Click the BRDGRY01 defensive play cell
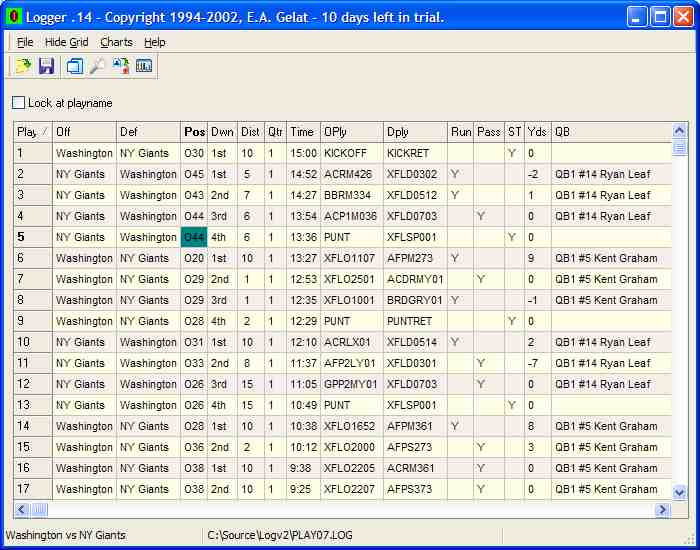 415,300
